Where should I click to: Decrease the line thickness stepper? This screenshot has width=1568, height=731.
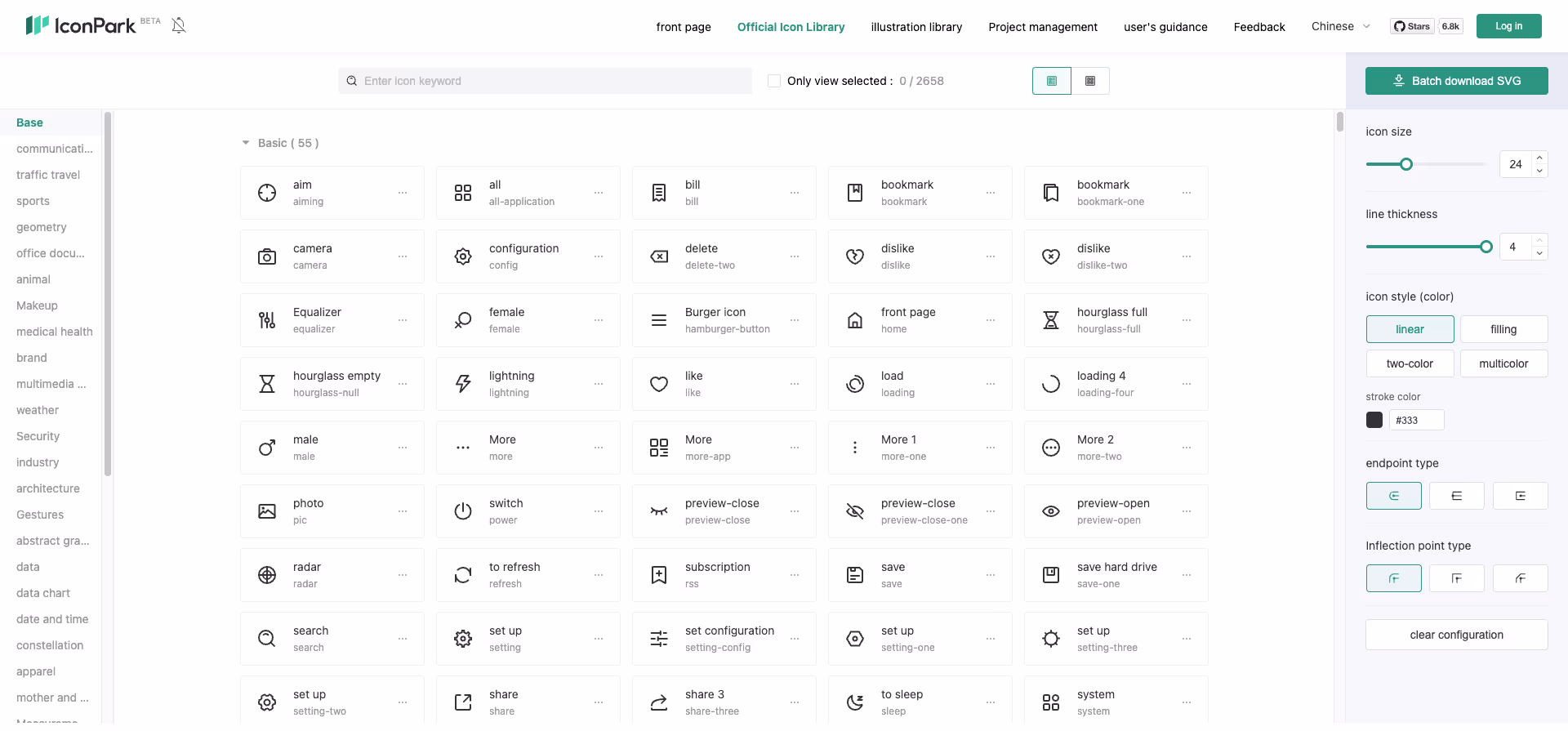click(x=1539, y=253)
